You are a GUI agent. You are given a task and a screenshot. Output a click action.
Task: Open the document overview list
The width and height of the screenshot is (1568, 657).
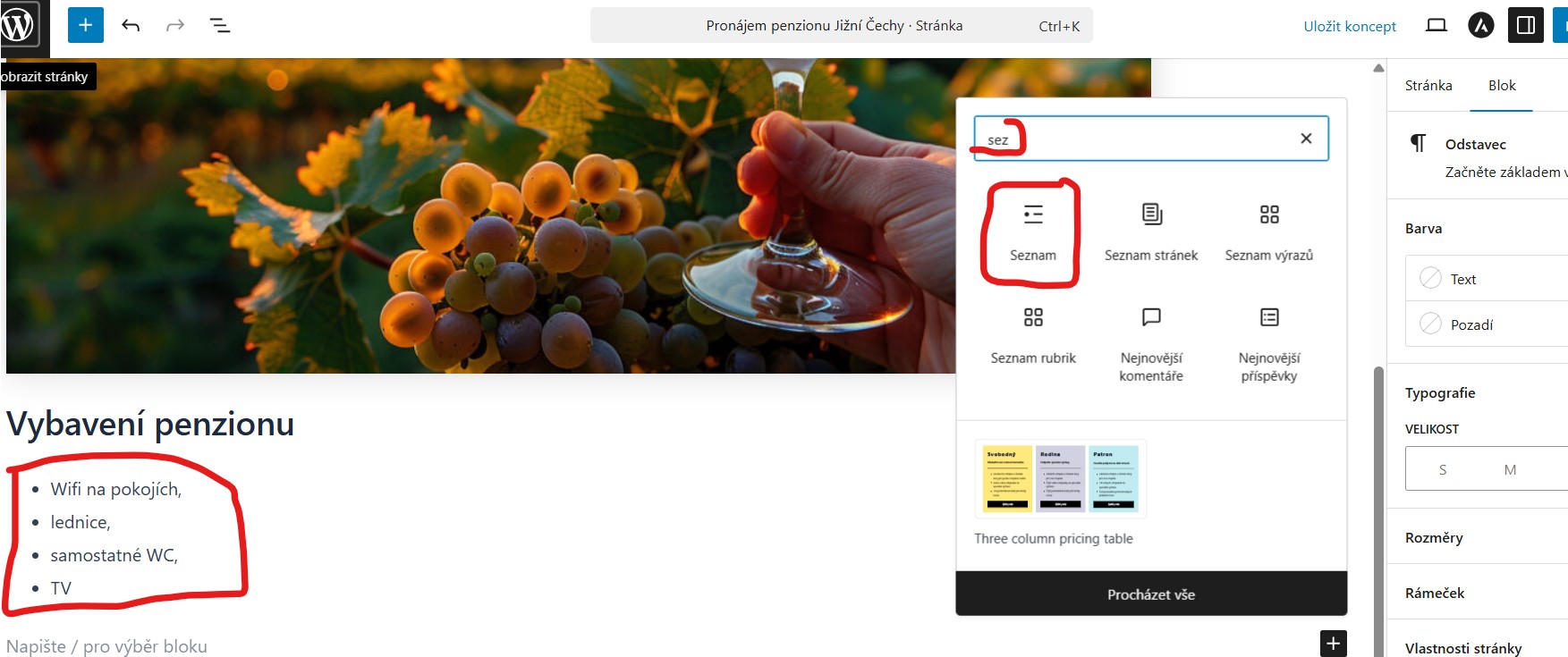pos(220,25)
